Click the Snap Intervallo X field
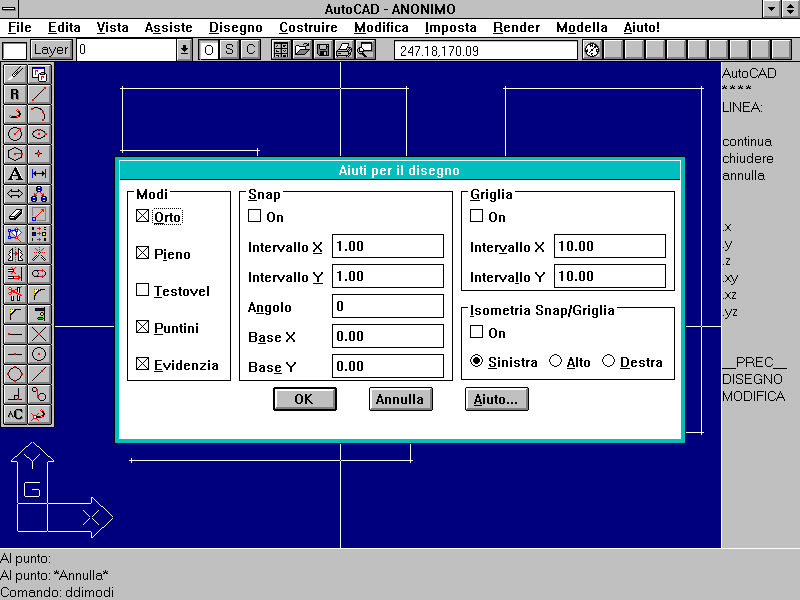The width and height of the screenshot is (800, 600). pyautogui.click(x=388, y=246)
